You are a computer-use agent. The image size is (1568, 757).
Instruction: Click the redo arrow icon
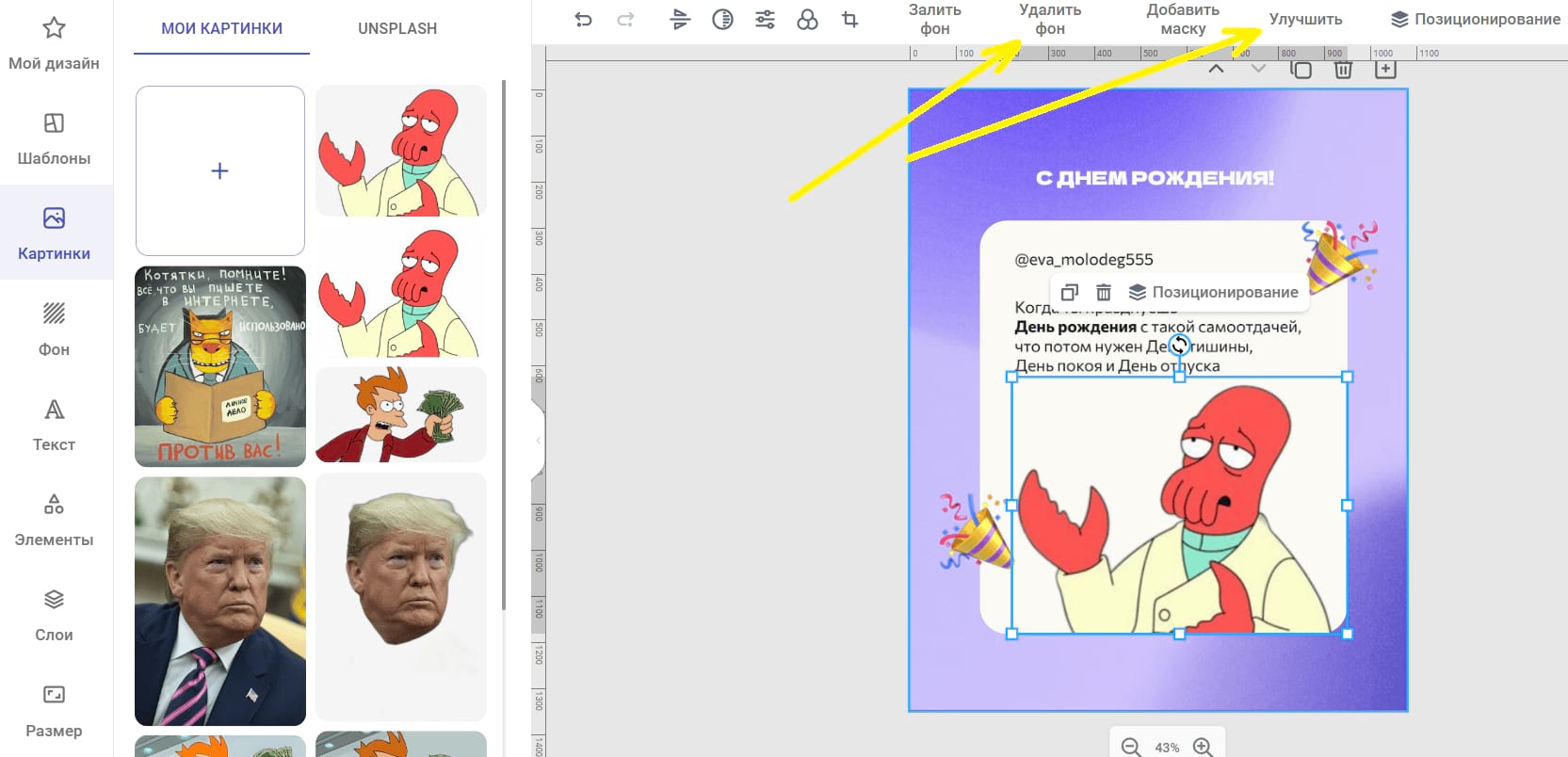pos(625,19)
